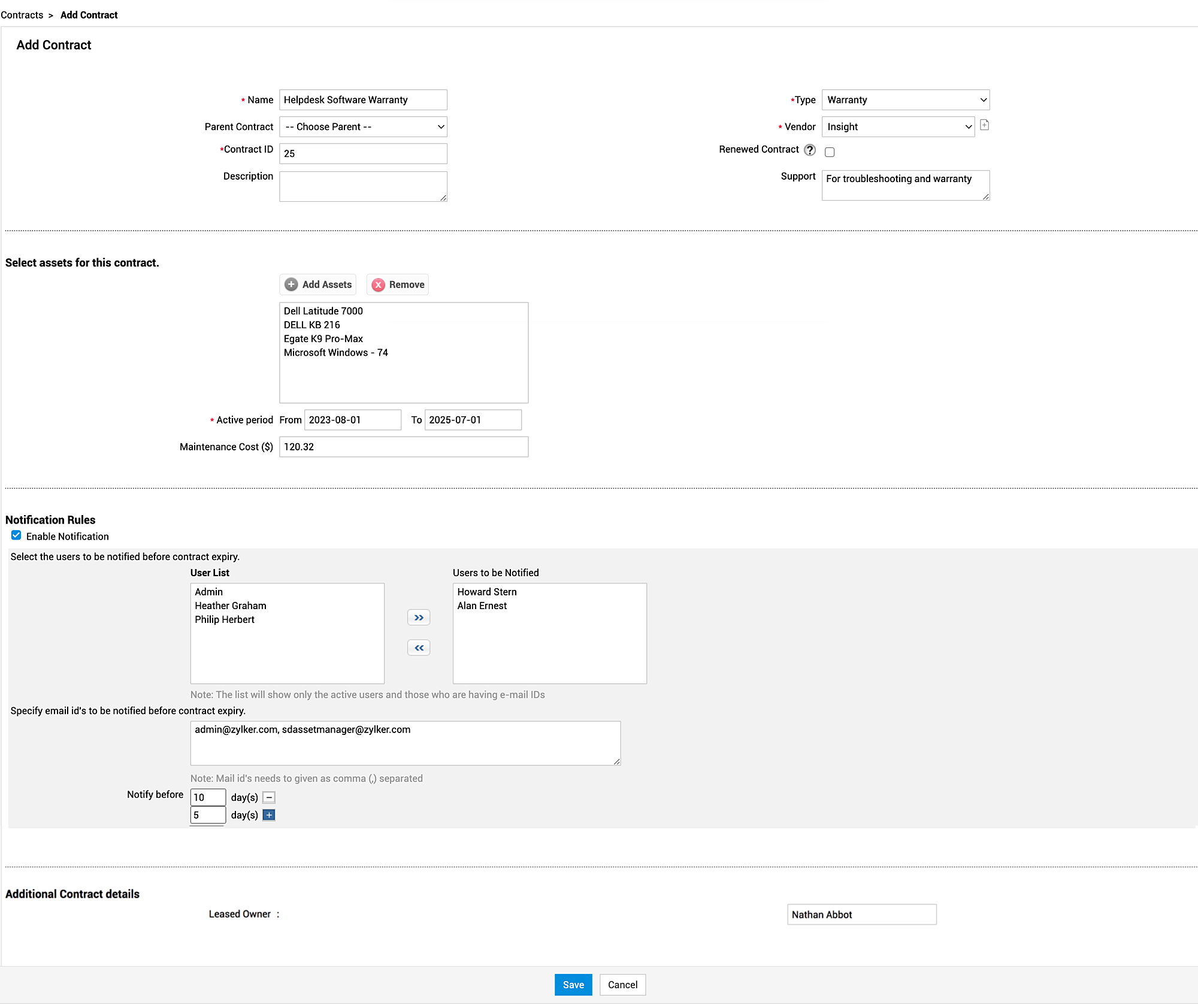Select Heather Graham in User List
The width and height of the screenshot is (1198, 1008).
pyautogui.click(x=231, y=606)
